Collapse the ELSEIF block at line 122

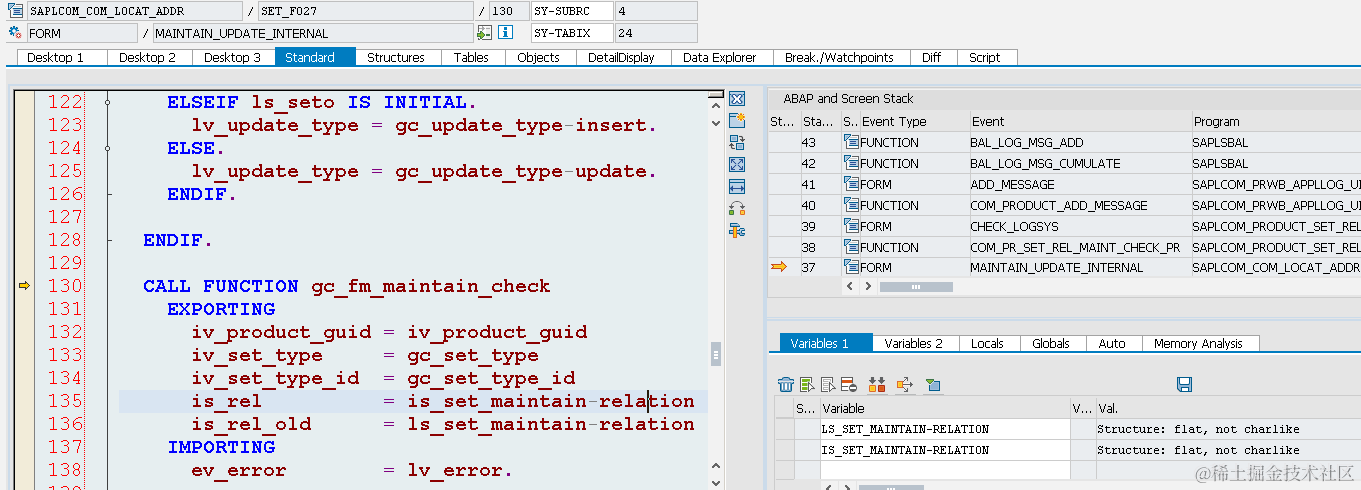(107, 102)
